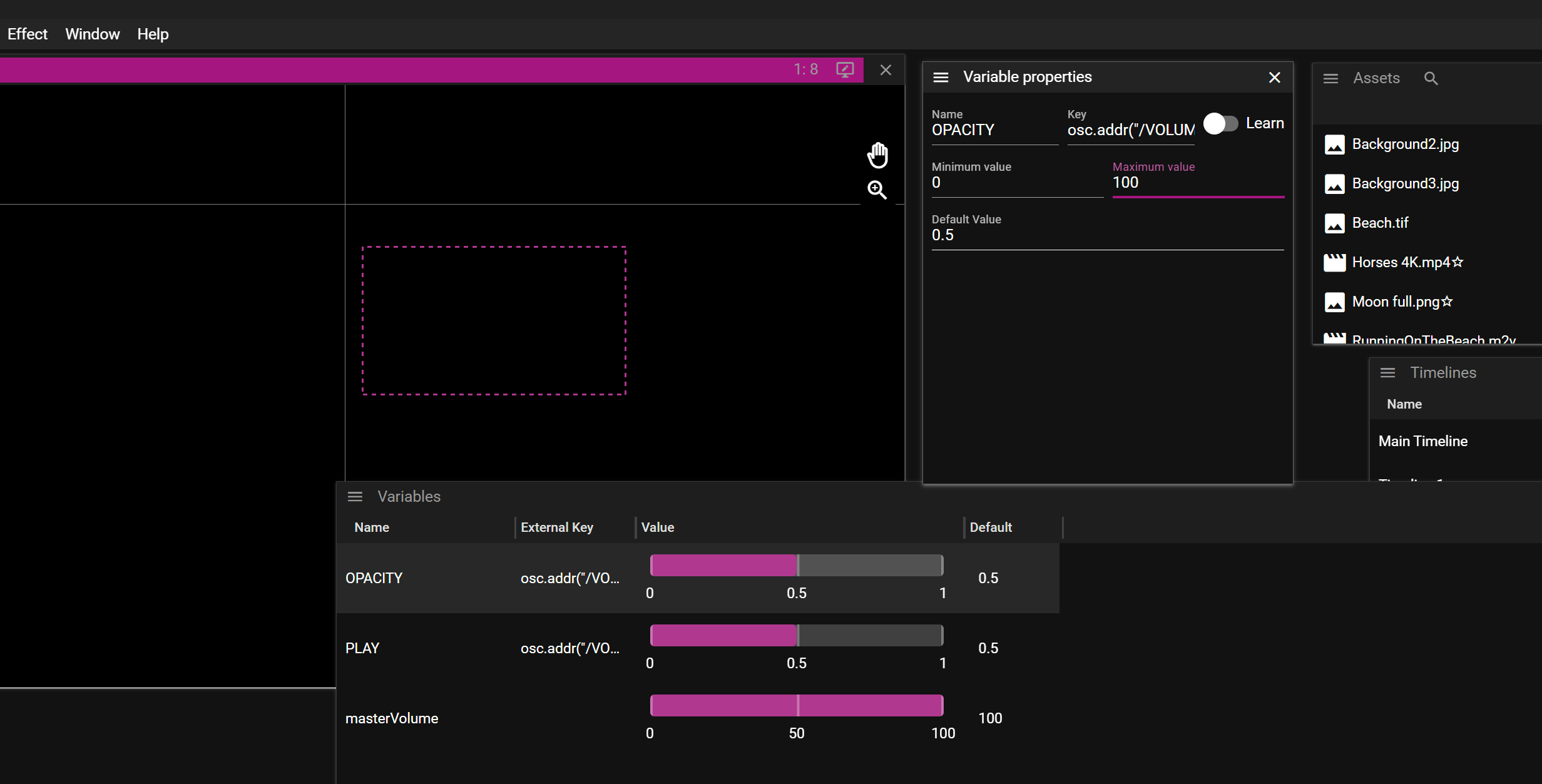
Task: Click masterVolume's default value 100
Action: pyautogui.click(x=990, y=718)
